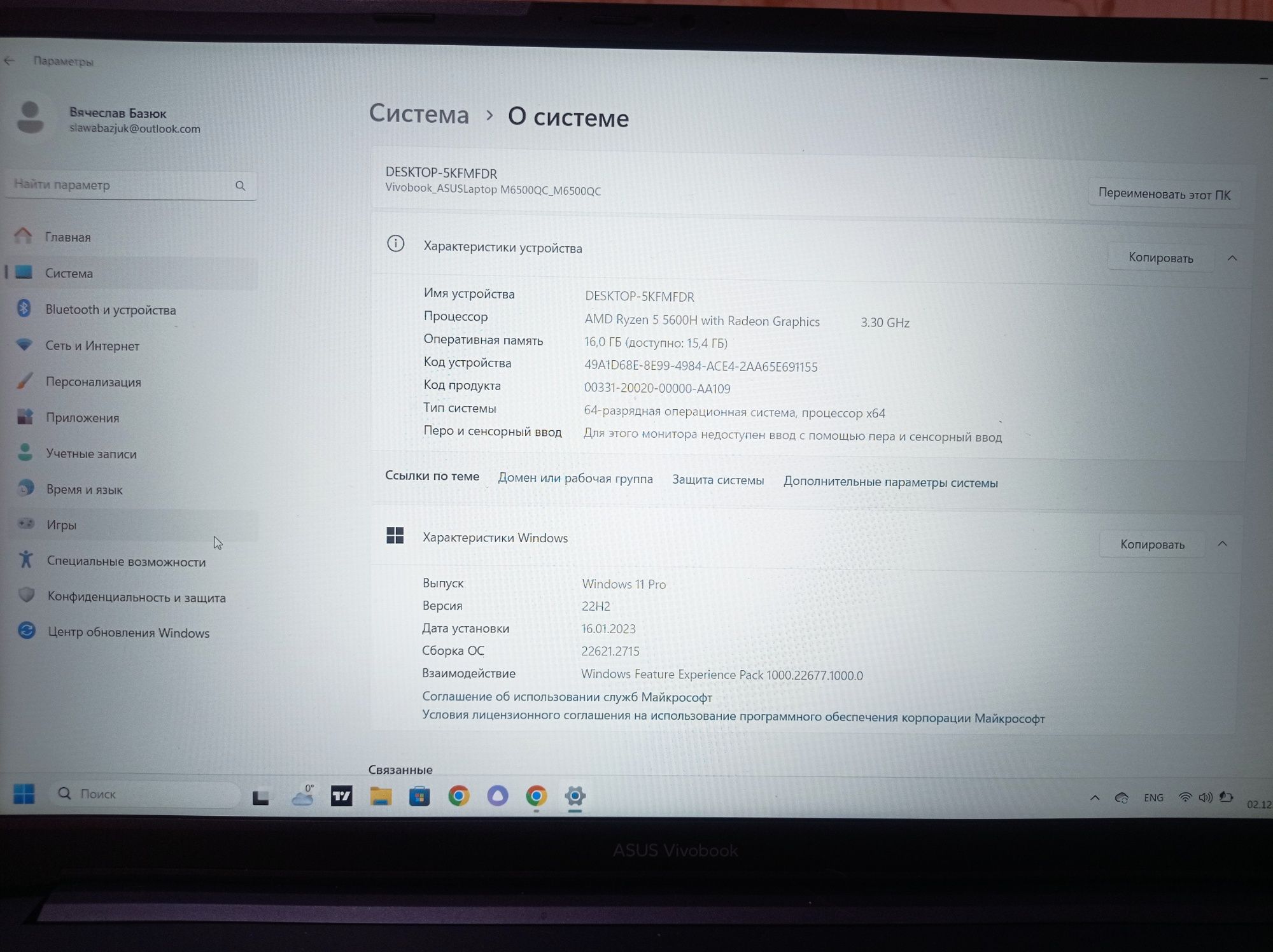Open Дополнительные параметры системы link
1273x952 pixels.
(x=890, y=482)
